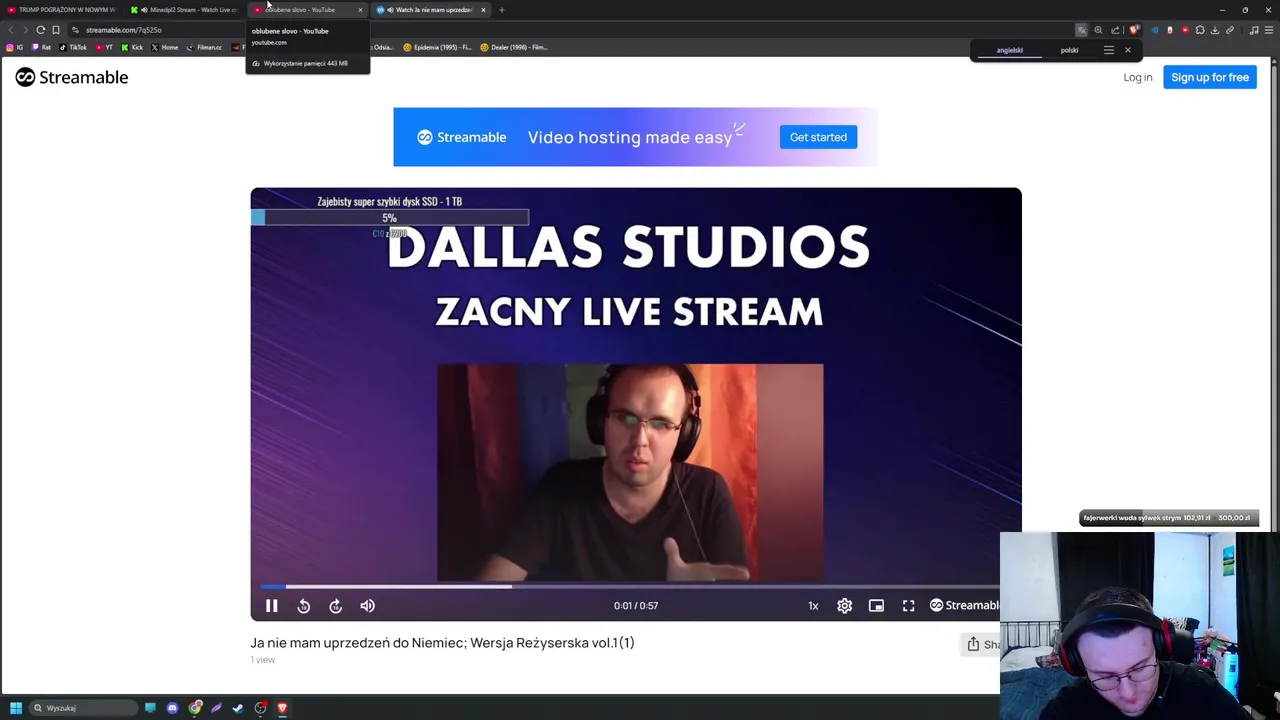Click the music note media icon
Image resolution: width=1280 pixels, height=720 pixels.
(x=1254, y=30)
